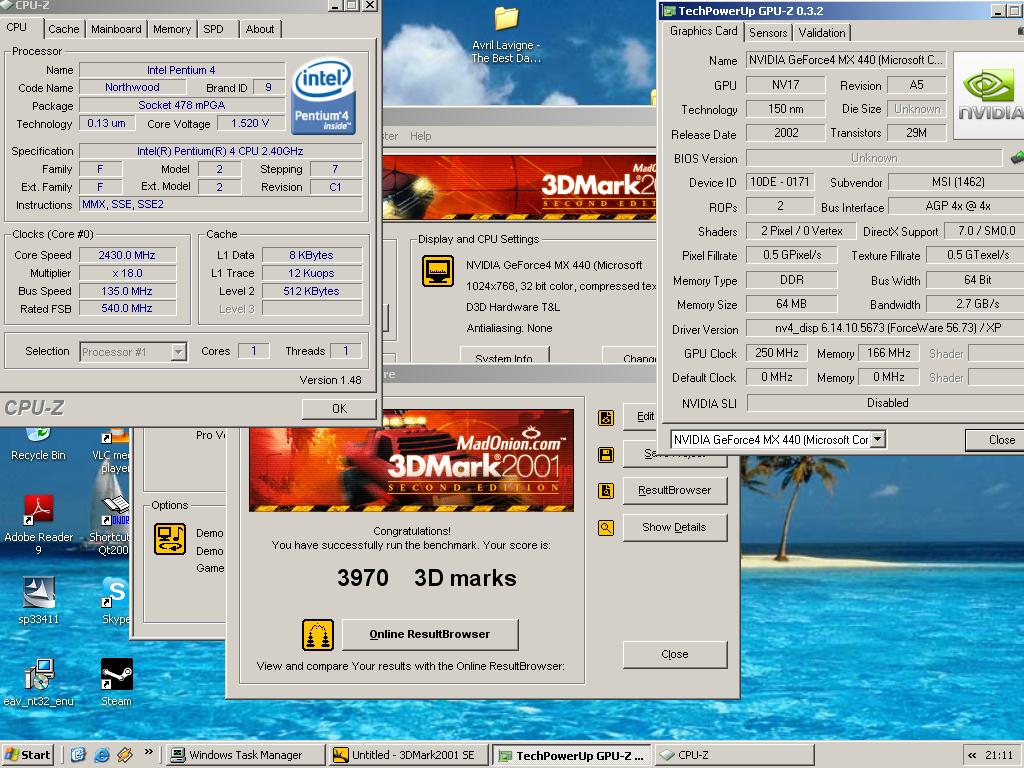Image resolution: width=1024 pixels, height=768 pixels.
Task: Click the Driver Version field in GPU-Z
Action: 885,328
